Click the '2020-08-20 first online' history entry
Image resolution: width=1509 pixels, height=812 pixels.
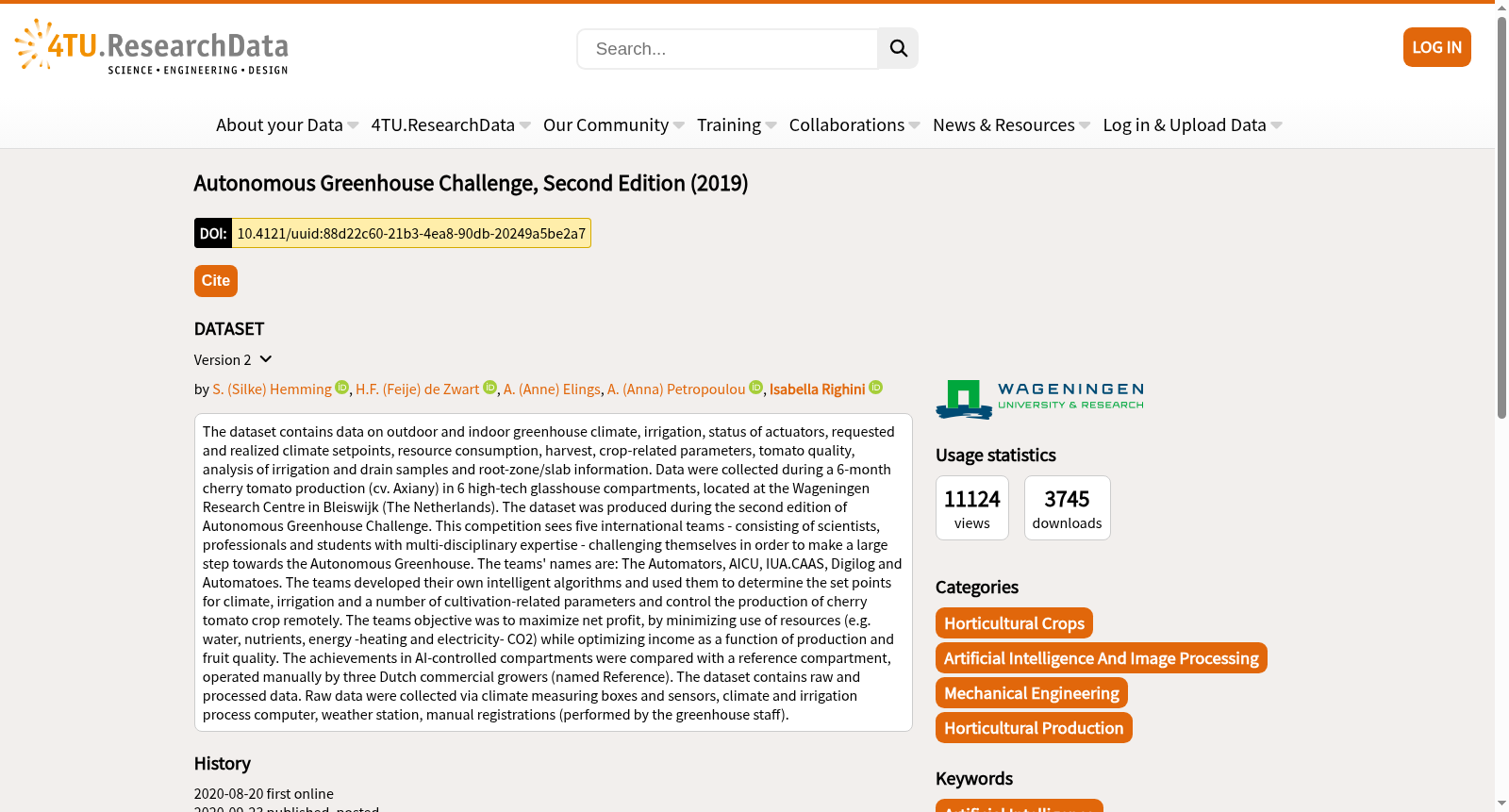(x=264, y=794)
